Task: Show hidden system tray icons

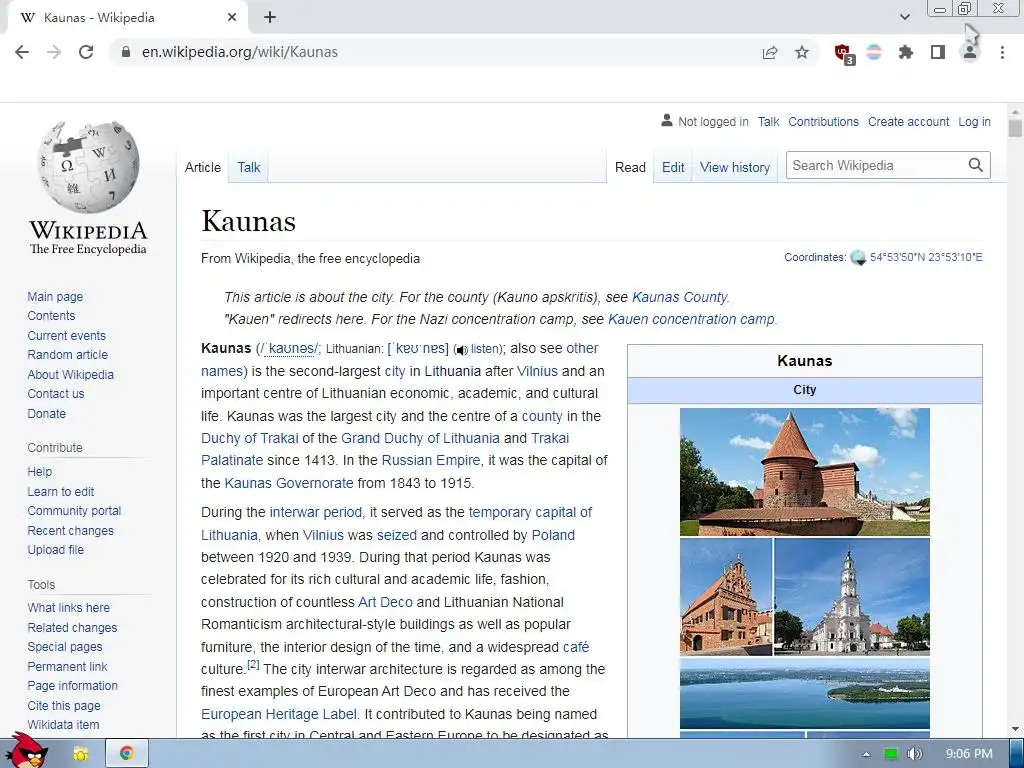Action: 867,754
